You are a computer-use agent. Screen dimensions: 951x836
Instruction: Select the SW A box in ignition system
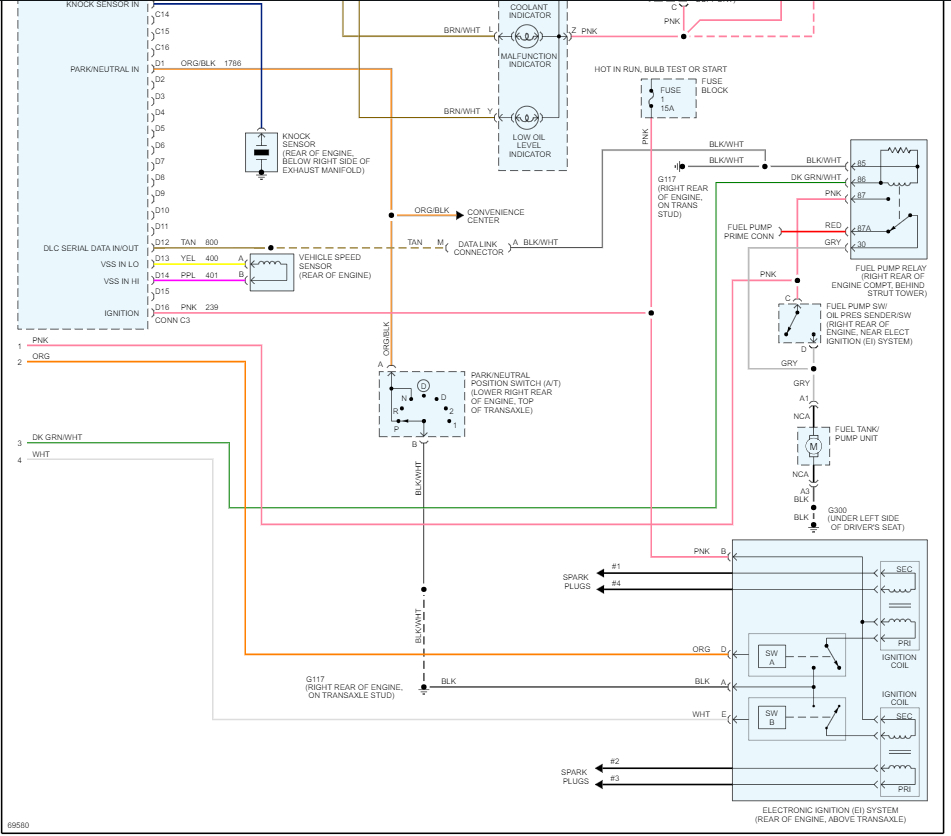pos(772,656)
